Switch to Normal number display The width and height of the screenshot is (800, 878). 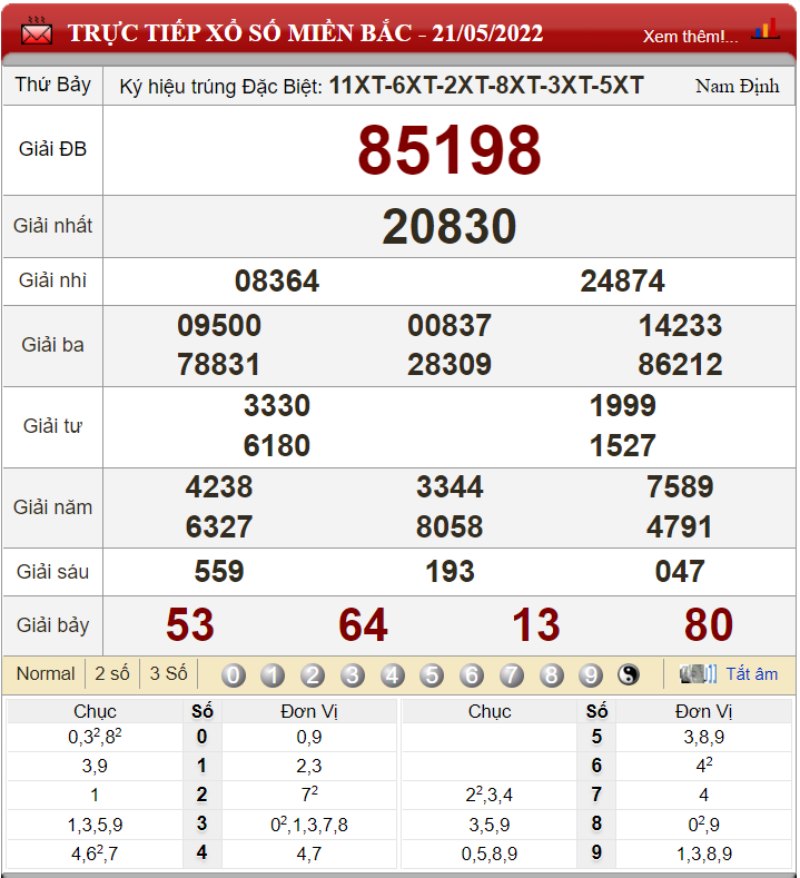tap(45, 674)
